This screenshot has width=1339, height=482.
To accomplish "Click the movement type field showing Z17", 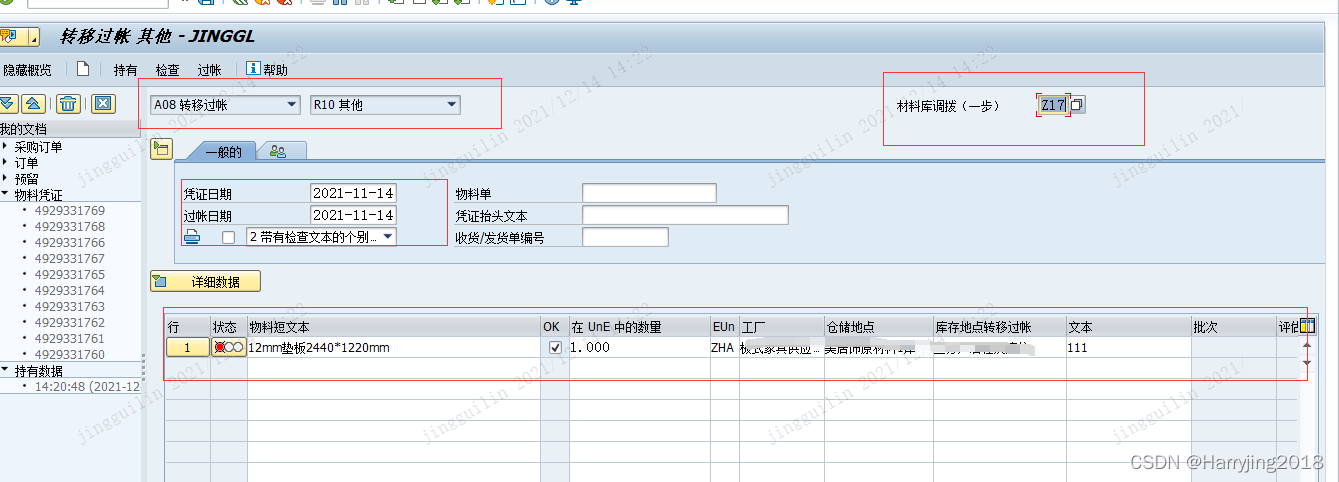I will pyautogui.click(x=1053, y=104).
